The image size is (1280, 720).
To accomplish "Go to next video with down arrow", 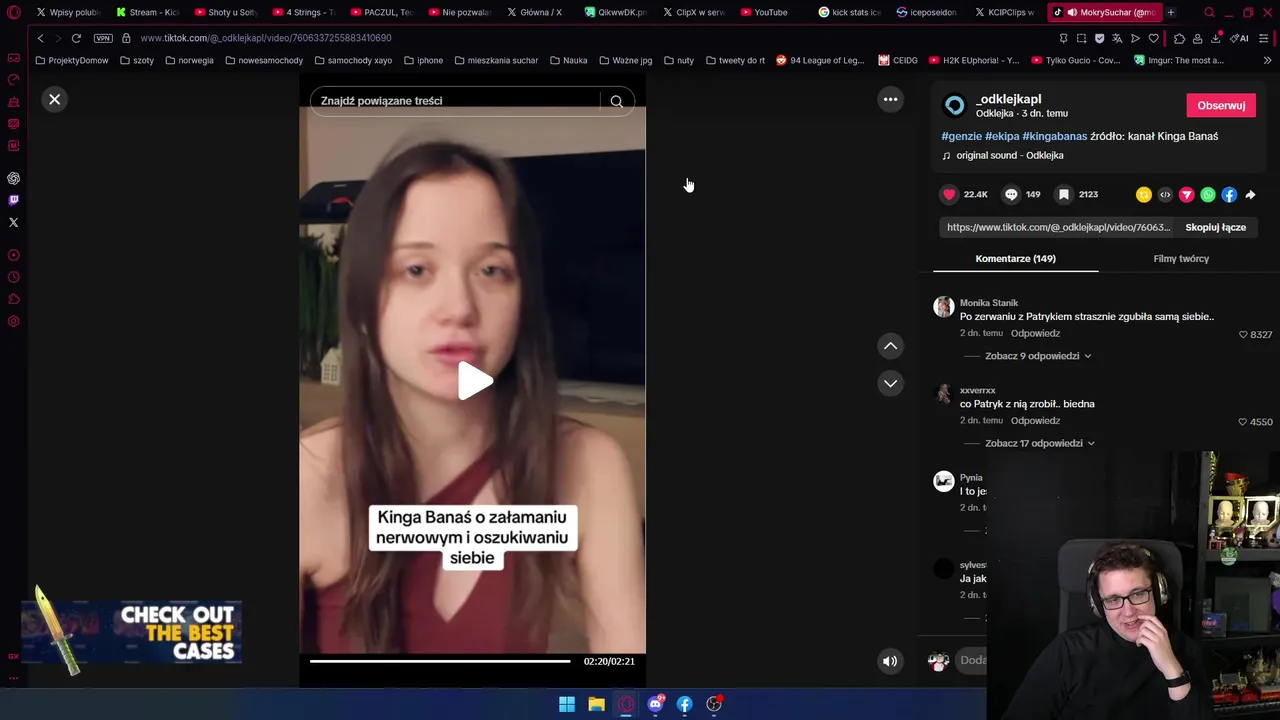I will [x=890, y=383].
